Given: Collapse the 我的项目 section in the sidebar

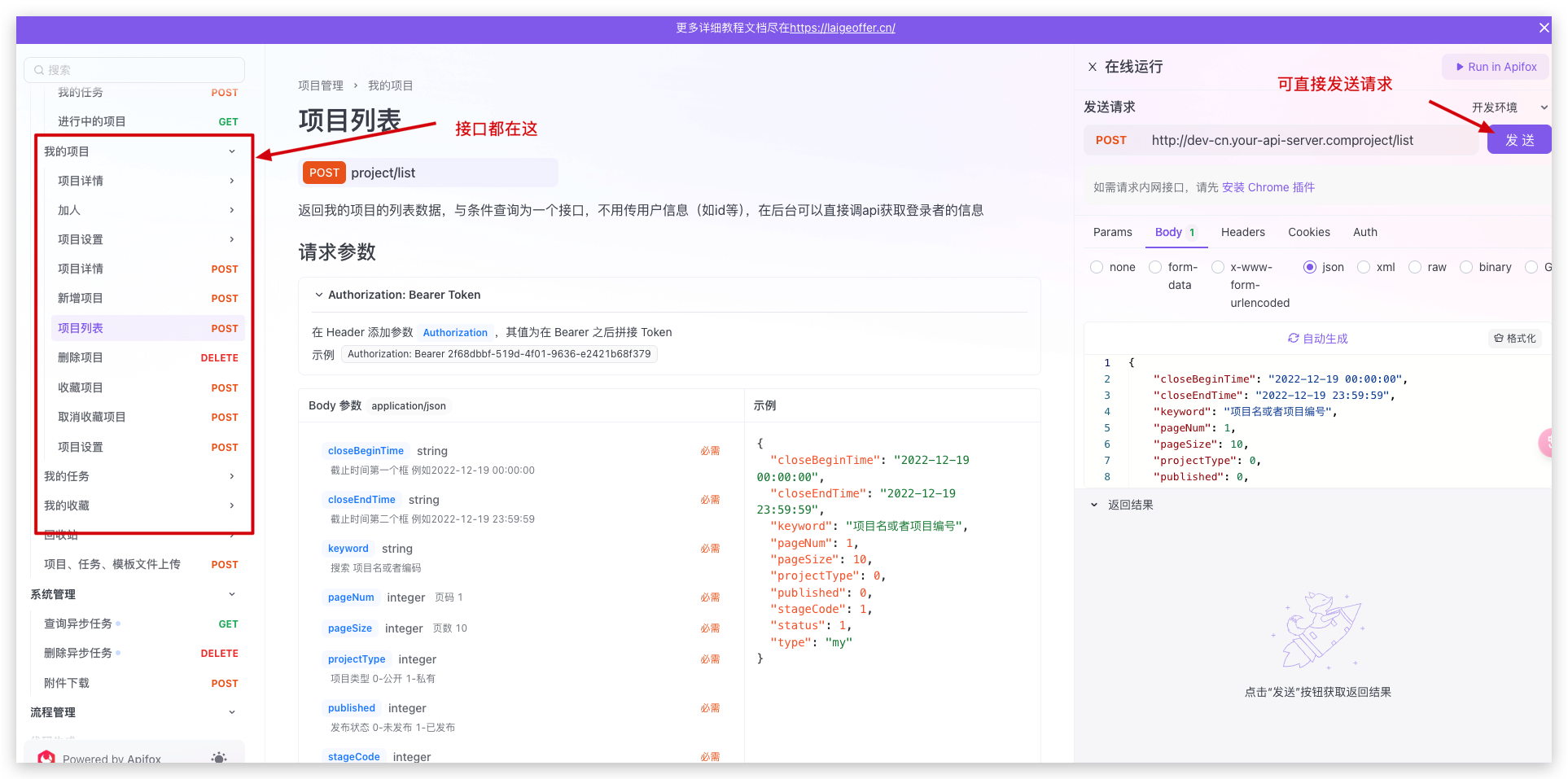Looking at the screenshot, I should click(x=232, y=151).
